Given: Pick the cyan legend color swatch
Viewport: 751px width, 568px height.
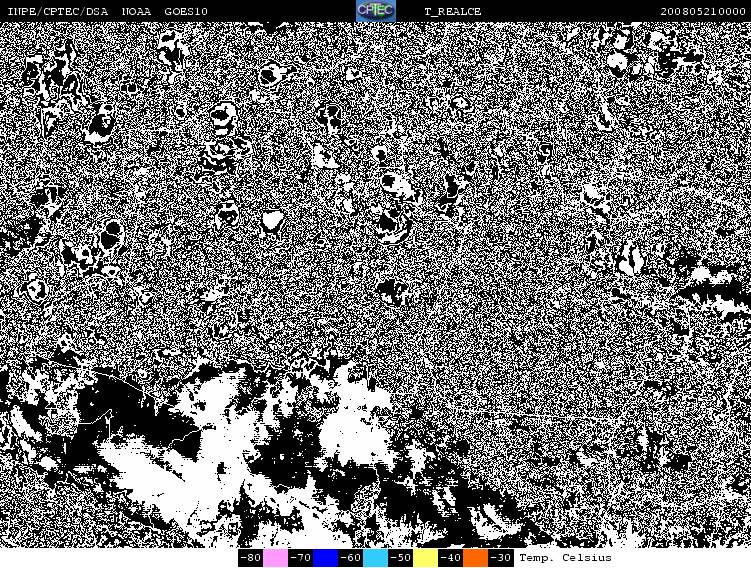Looking at the screenshot, I should (x=375, y=558).
